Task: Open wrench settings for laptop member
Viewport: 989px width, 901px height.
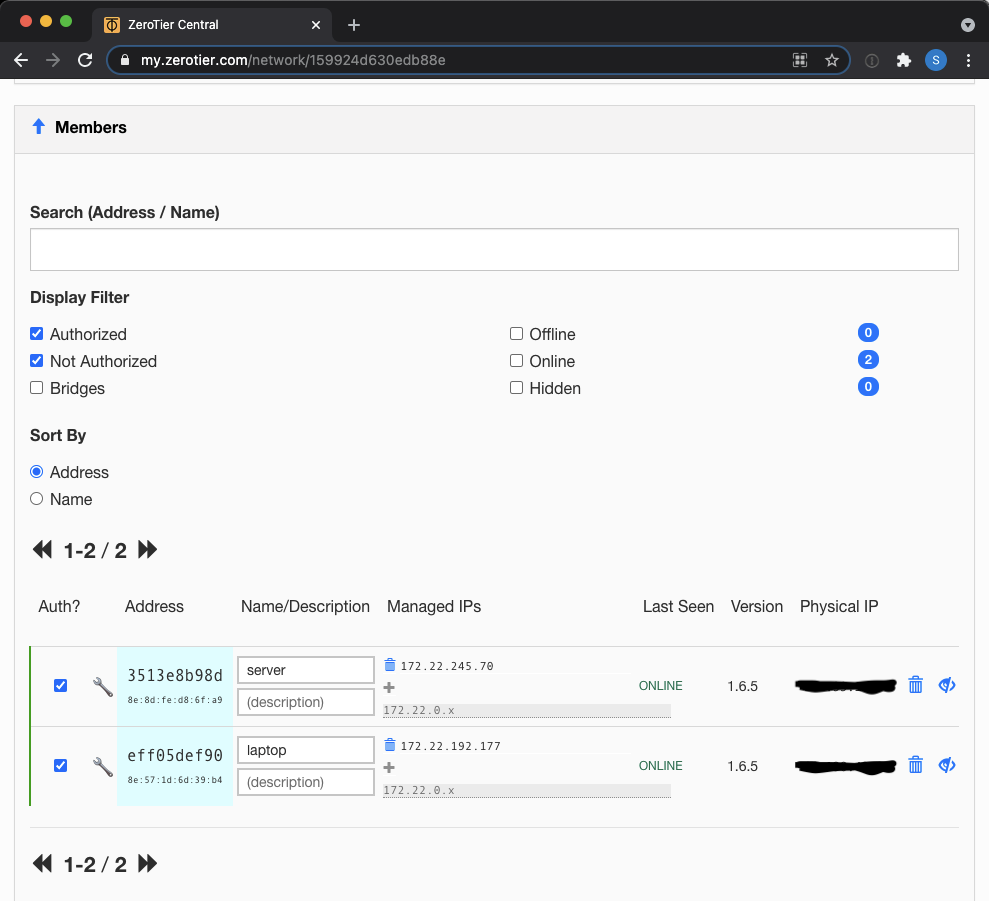Action: 103,767
